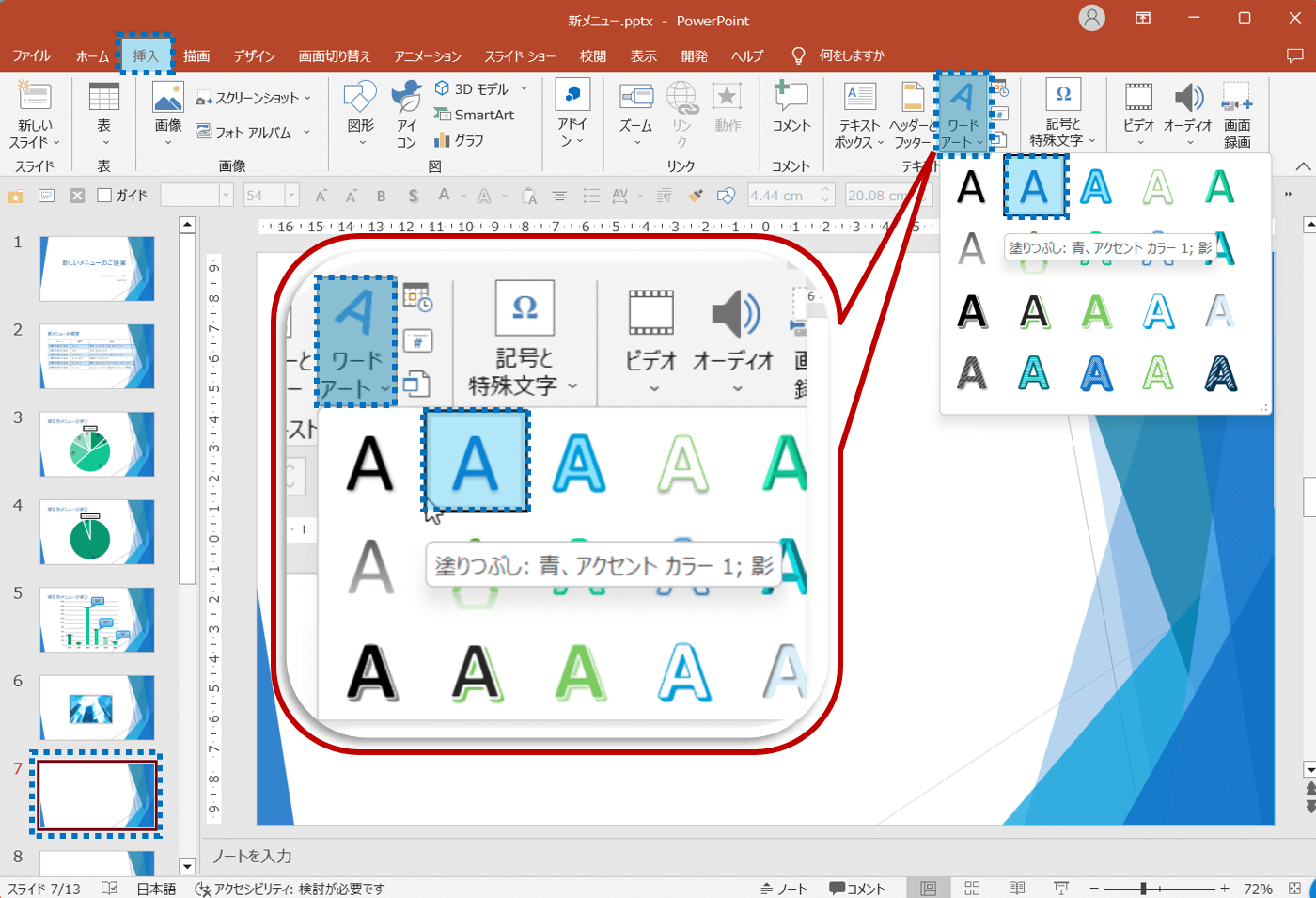Screen dimensions: 1316x898
Task: Select the blue fill WordArt style with shadow
Action: click(1034, 187)
